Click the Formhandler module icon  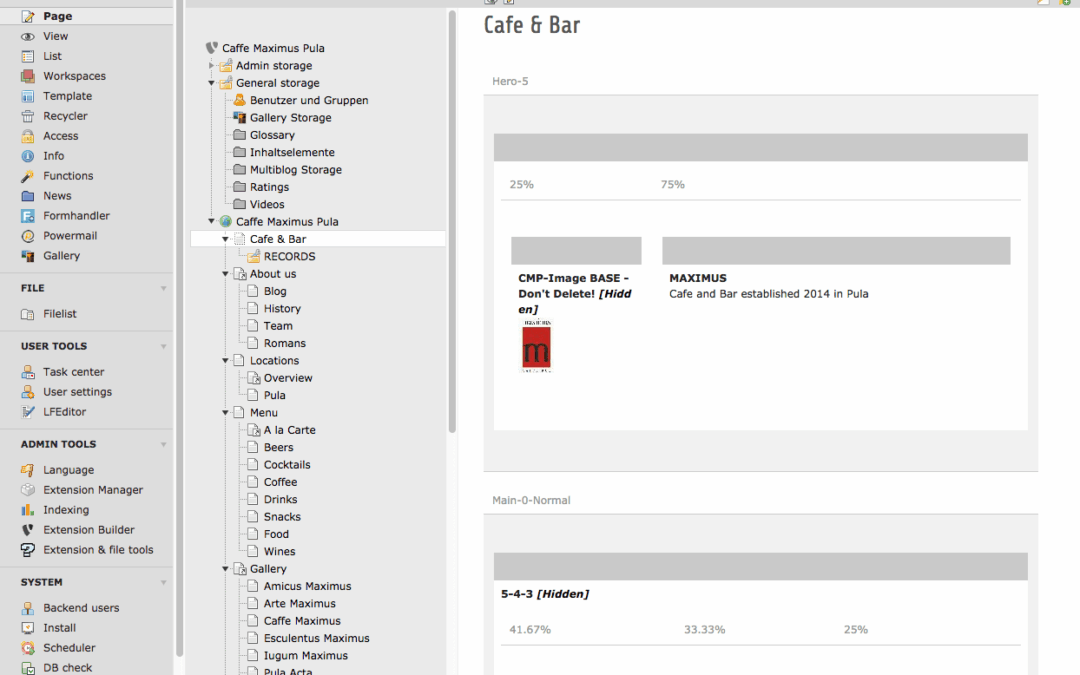(28, 216)
